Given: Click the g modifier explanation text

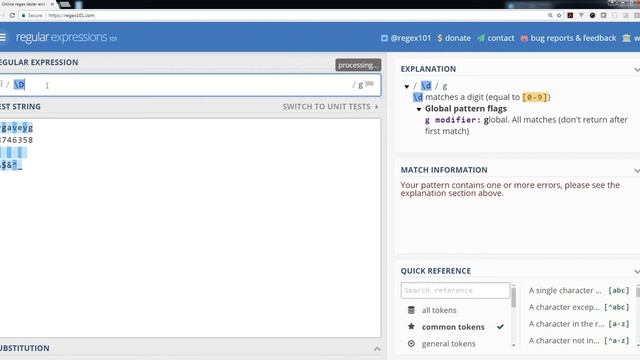Looking at the screenshot, I should [x=526, y=125].
